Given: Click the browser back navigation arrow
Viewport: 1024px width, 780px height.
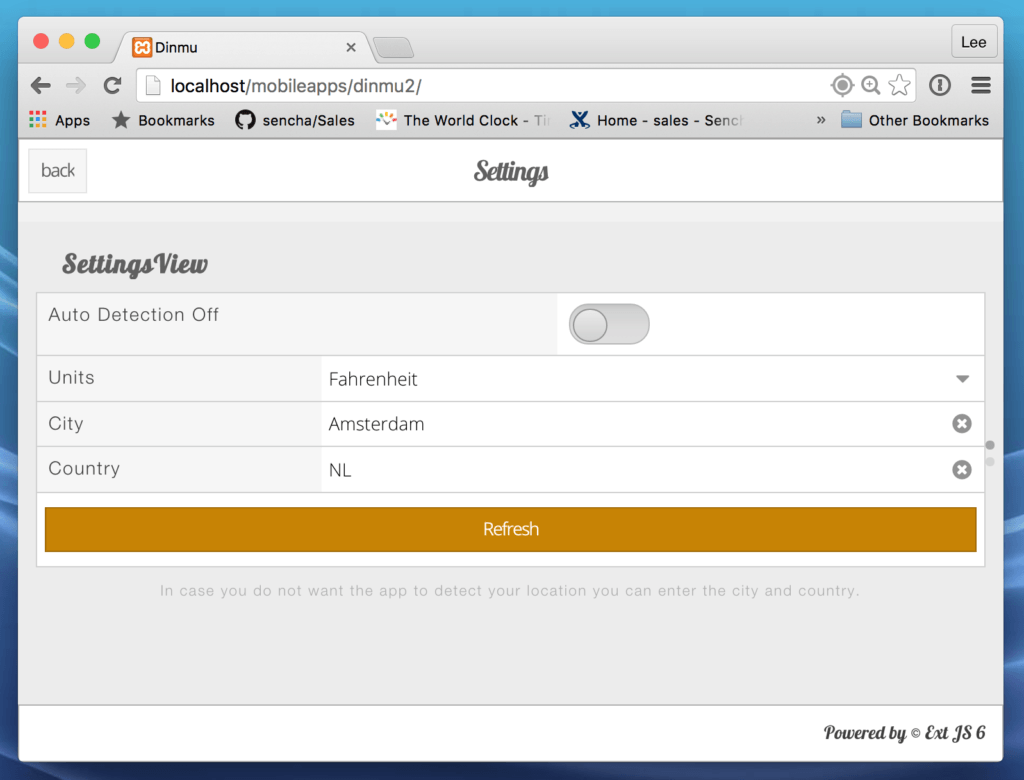Looking at the screenshot, I should (39, 85).
